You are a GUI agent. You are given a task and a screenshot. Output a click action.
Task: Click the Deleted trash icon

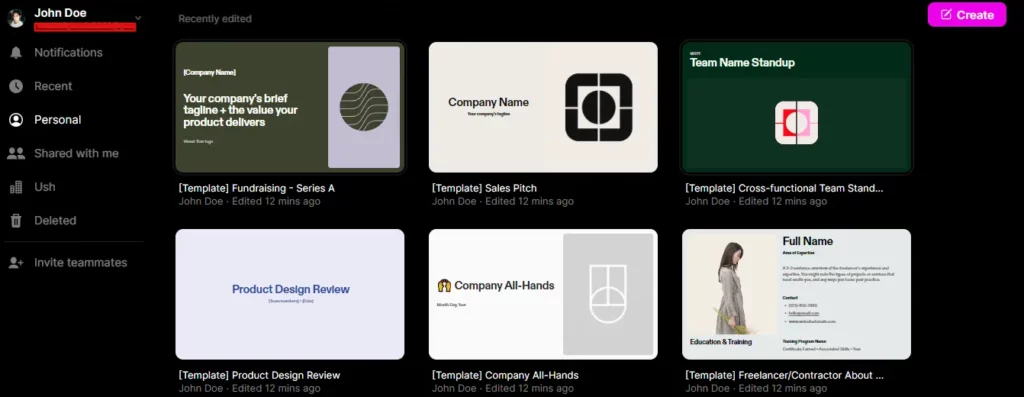pyautogui.click(x=16, y=221)
